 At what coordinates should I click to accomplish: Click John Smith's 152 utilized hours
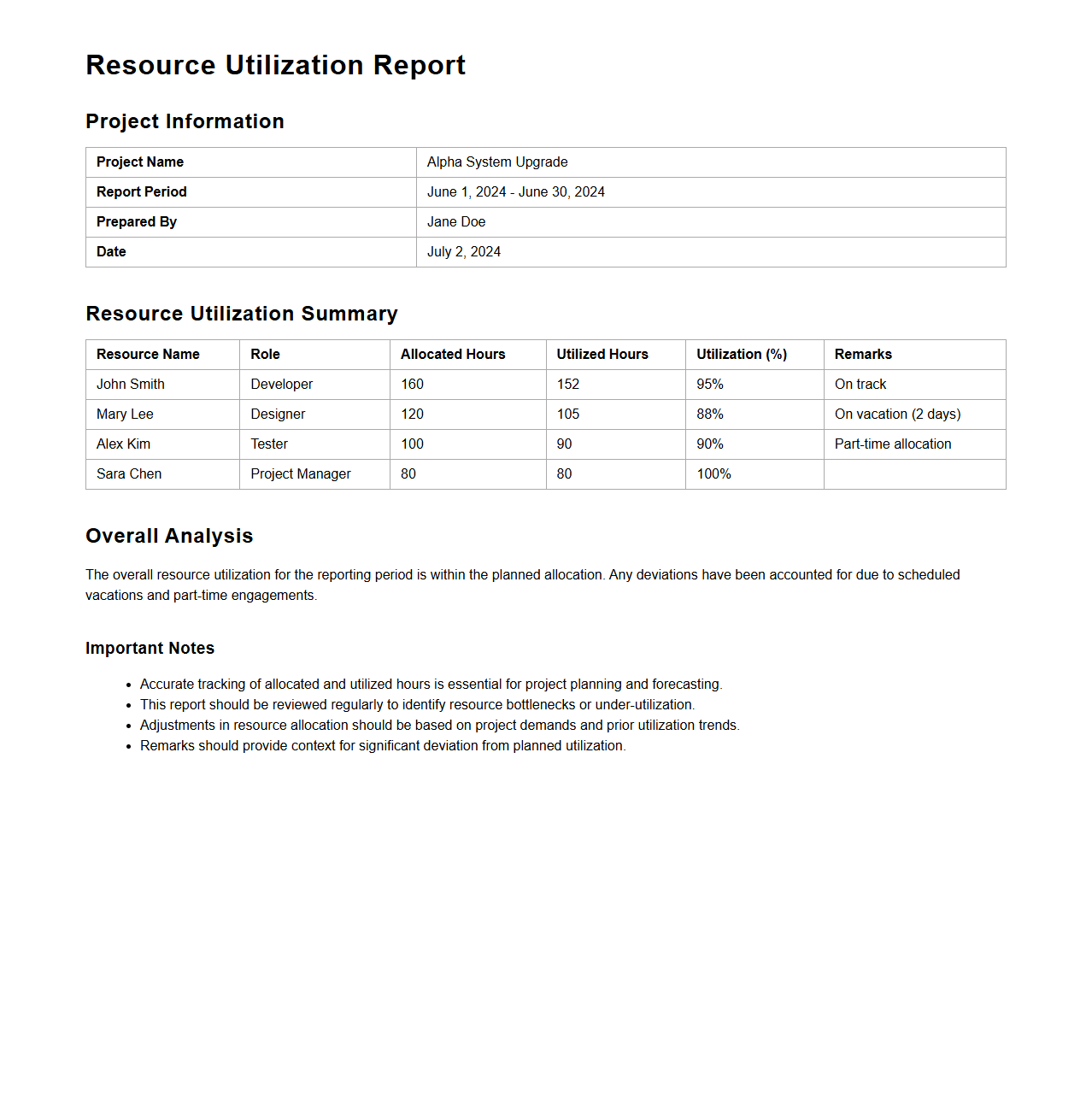pyautogui.click(x=568, y=385)
